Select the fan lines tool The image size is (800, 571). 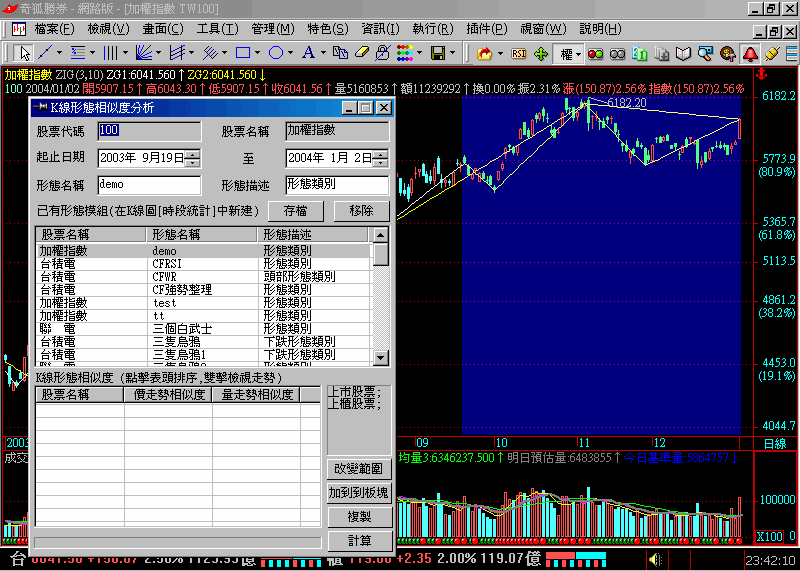pyautogui.click(x=143, y=53)
